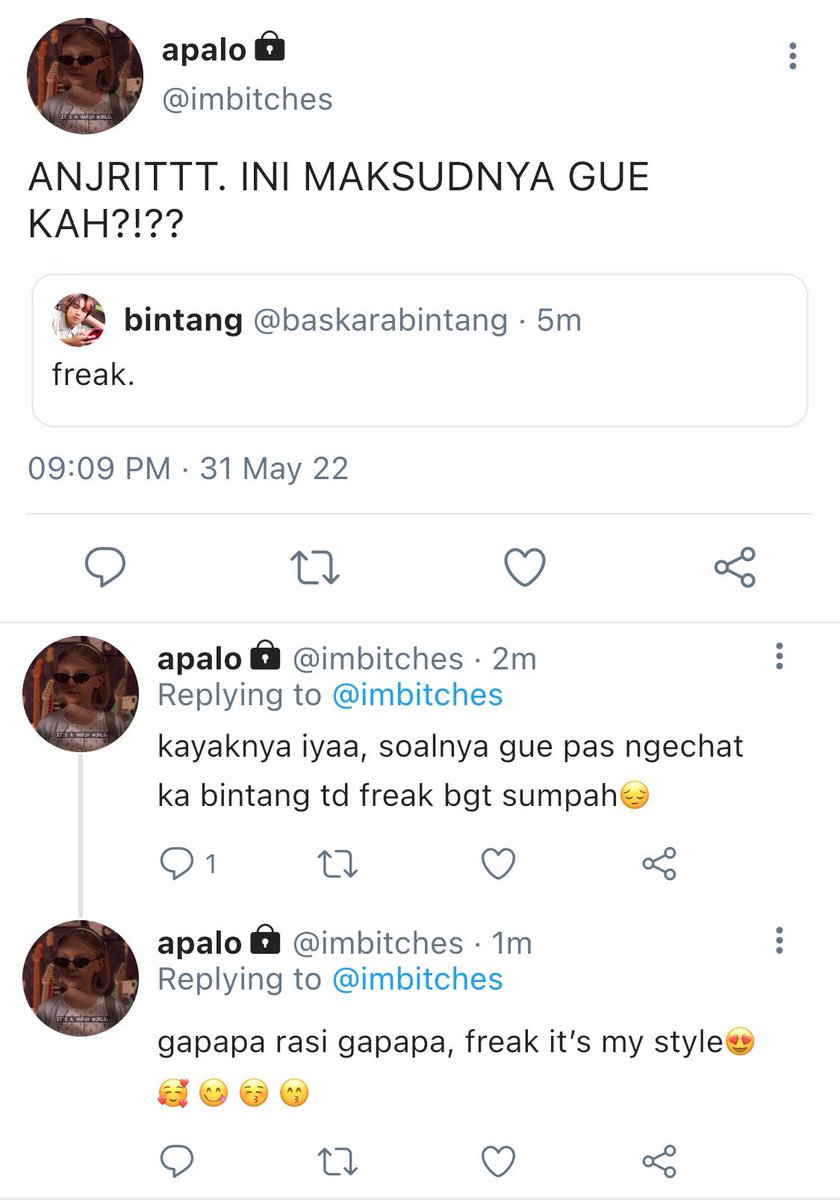The height and width of the screenshot is (1200, 840).
Task: Like the 'freak it's my style' tweet
Action: pyautogui.click(x=498, y=1160)
